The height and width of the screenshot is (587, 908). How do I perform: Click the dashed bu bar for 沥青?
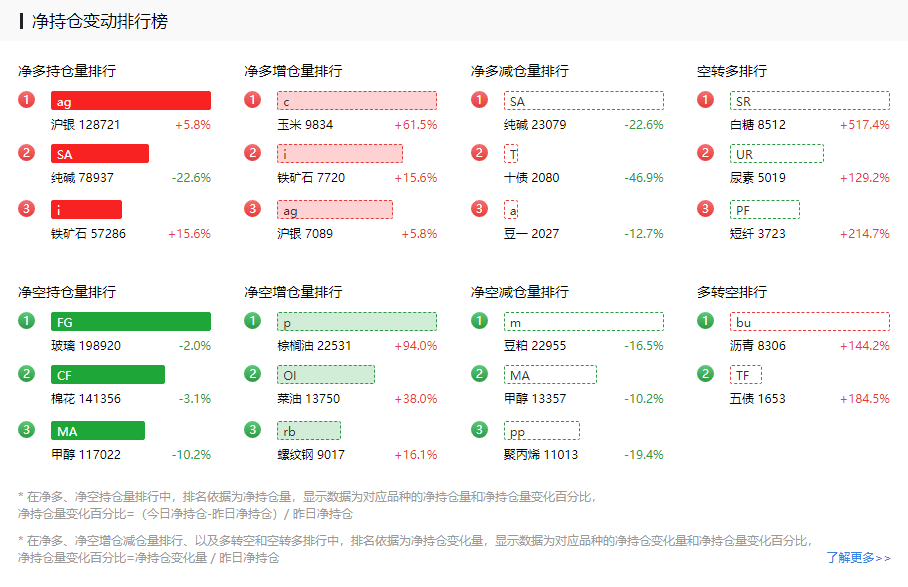(810, 322)
